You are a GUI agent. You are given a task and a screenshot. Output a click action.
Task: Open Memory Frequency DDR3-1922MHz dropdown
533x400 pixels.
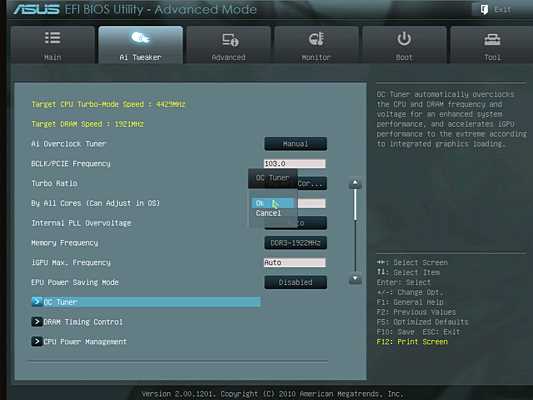click(x=295, y=243)
